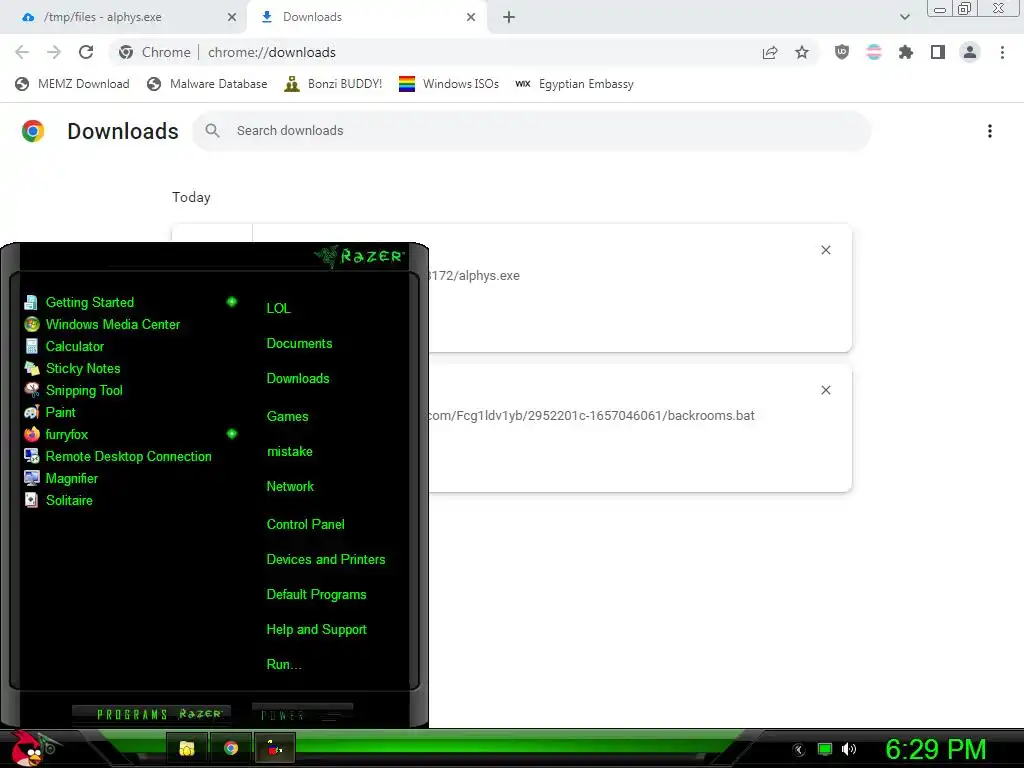This screenshot has height=768, width=1024.
Task: Expand Getting Started jump list arrow
Action: click(x=232, y=302)
